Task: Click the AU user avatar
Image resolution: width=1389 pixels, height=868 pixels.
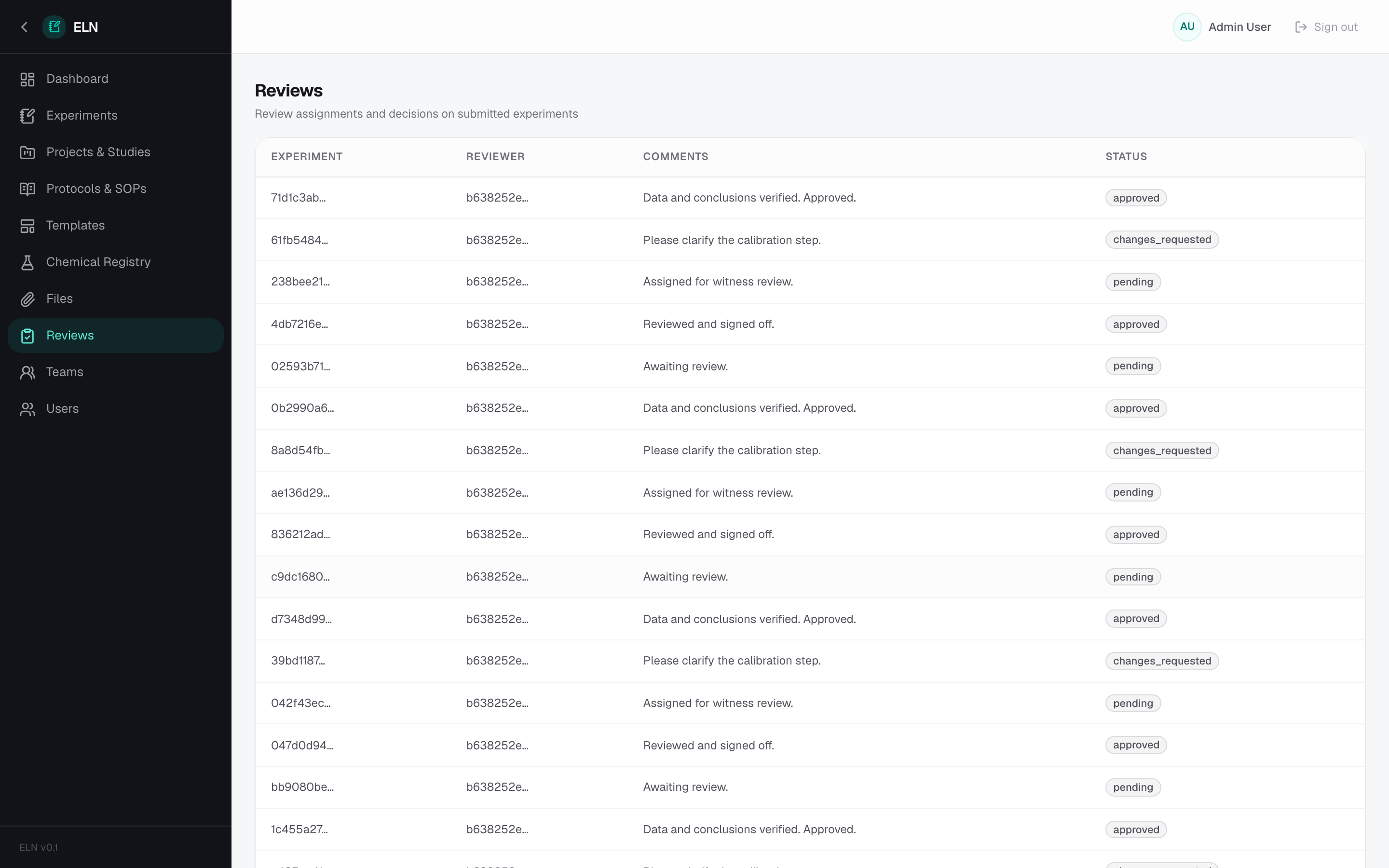Action: tap(1187, 27)
